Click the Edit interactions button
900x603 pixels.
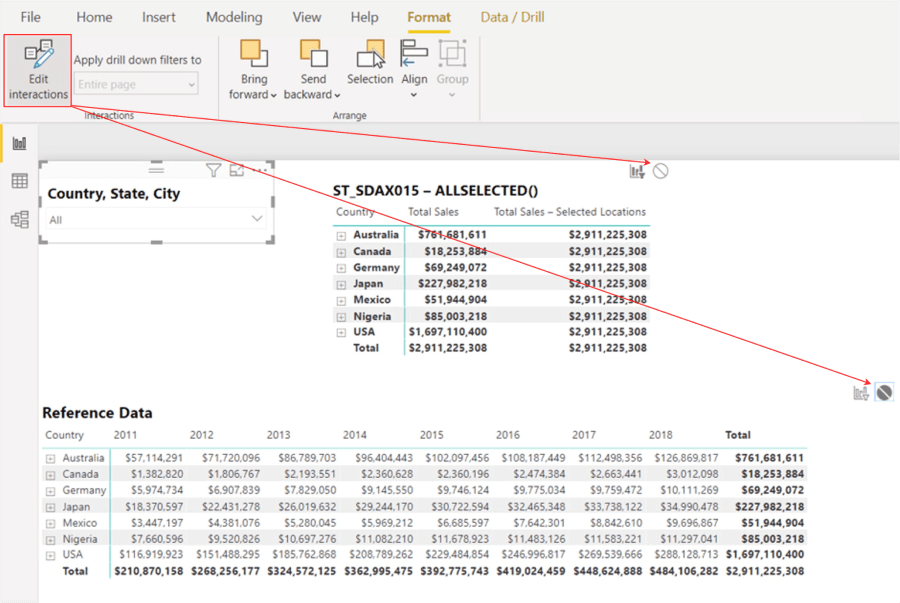(38, 69)
